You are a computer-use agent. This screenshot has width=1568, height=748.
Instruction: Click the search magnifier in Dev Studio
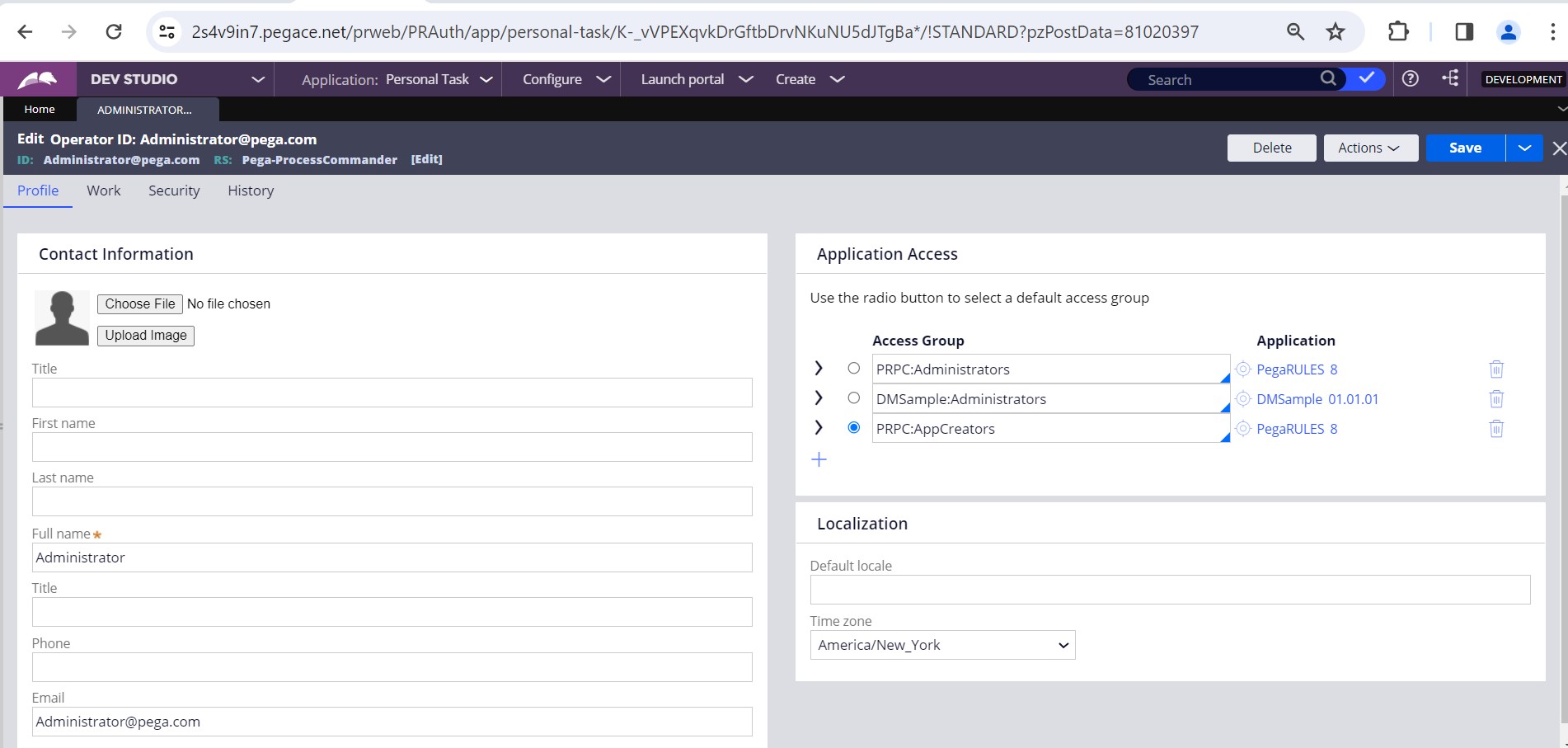[x=1328, y=78]
